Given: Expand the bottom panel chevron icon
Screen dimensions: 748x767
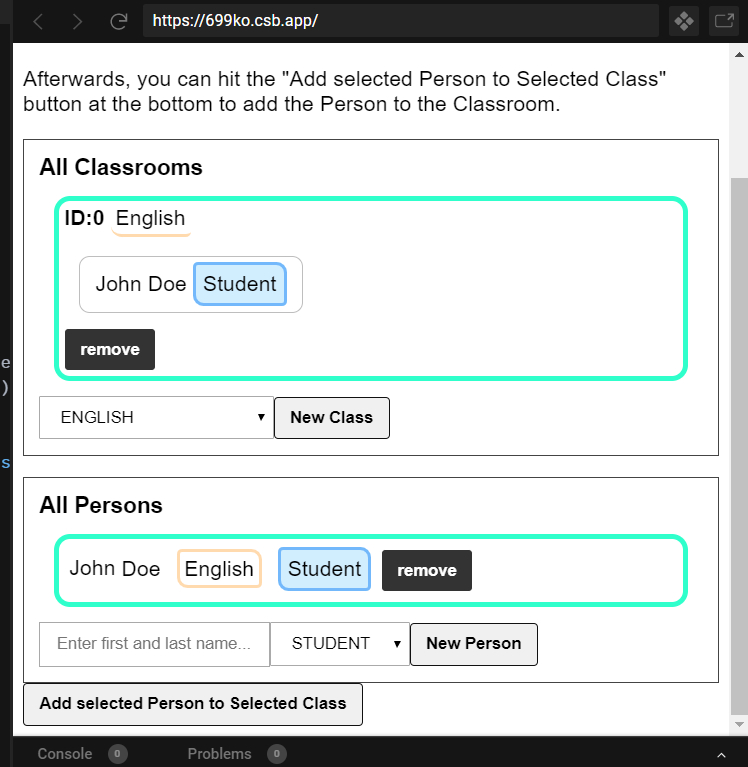Looking at the screenshot, I should click(722, 755).
